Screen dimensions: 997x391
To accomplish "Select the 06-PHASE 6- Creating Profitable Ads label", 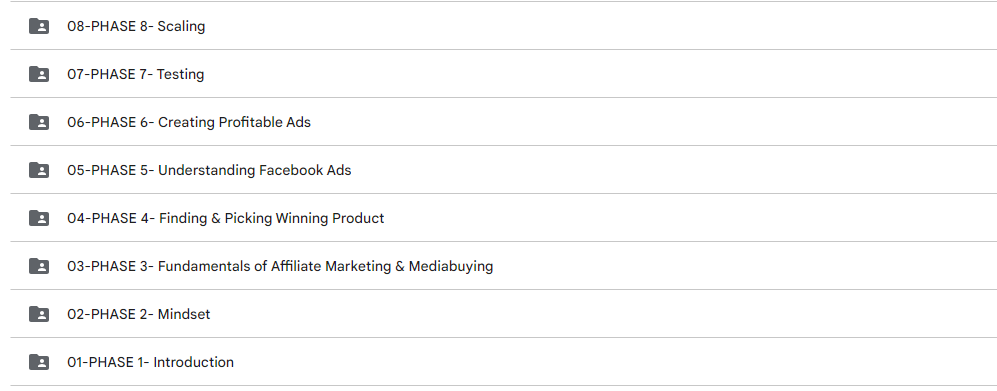I will tap(189, 122).
